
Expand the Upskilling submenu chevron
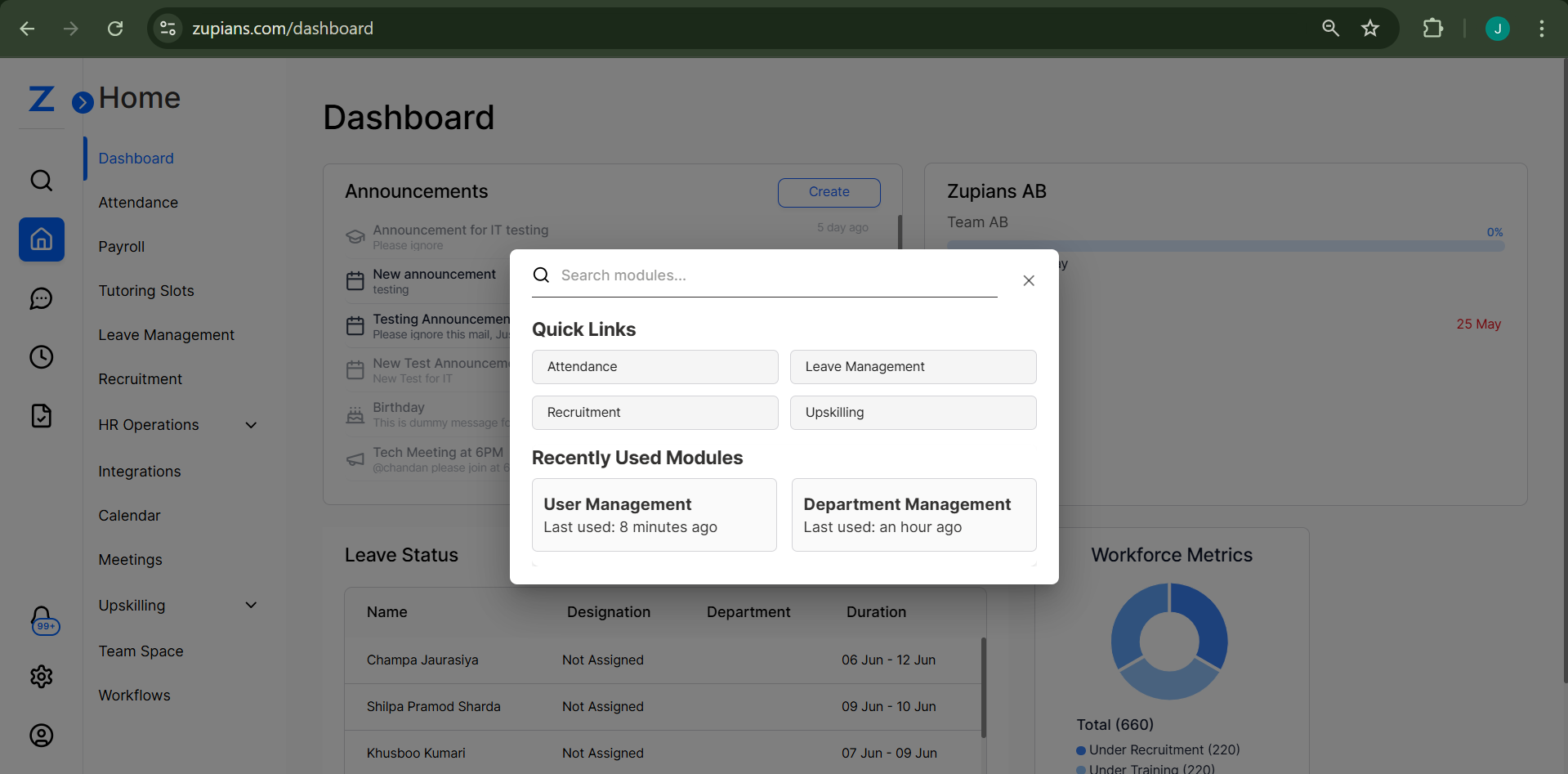coord(251,606)
